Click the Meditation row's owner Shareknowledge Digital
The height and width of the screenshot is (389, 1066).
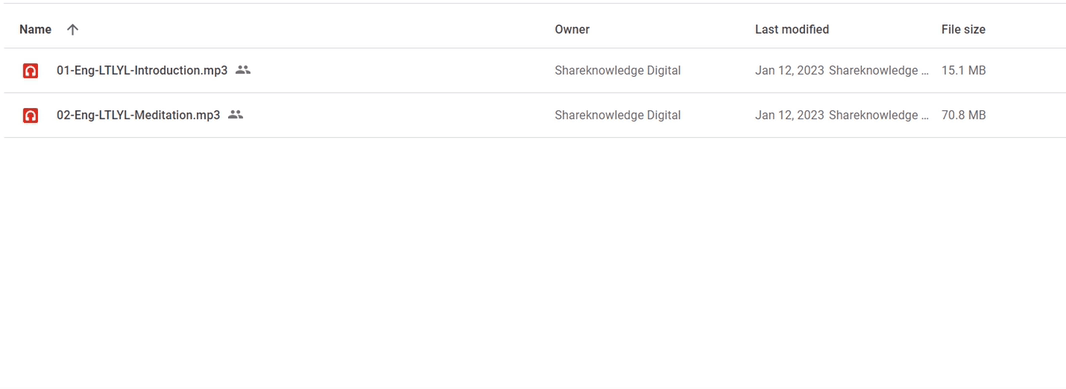(x=617, y=115)
